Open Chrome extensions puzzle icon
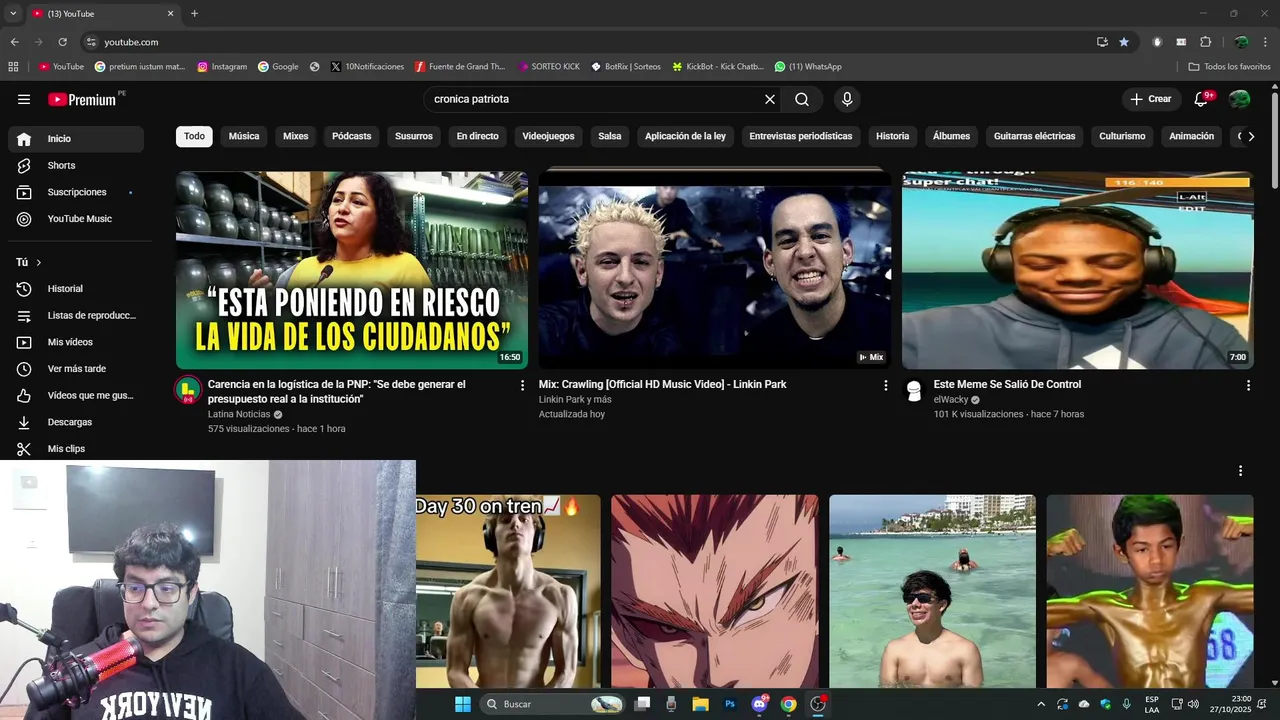The height and width of the screenshot is (720, 1280). coord(1205,42)
